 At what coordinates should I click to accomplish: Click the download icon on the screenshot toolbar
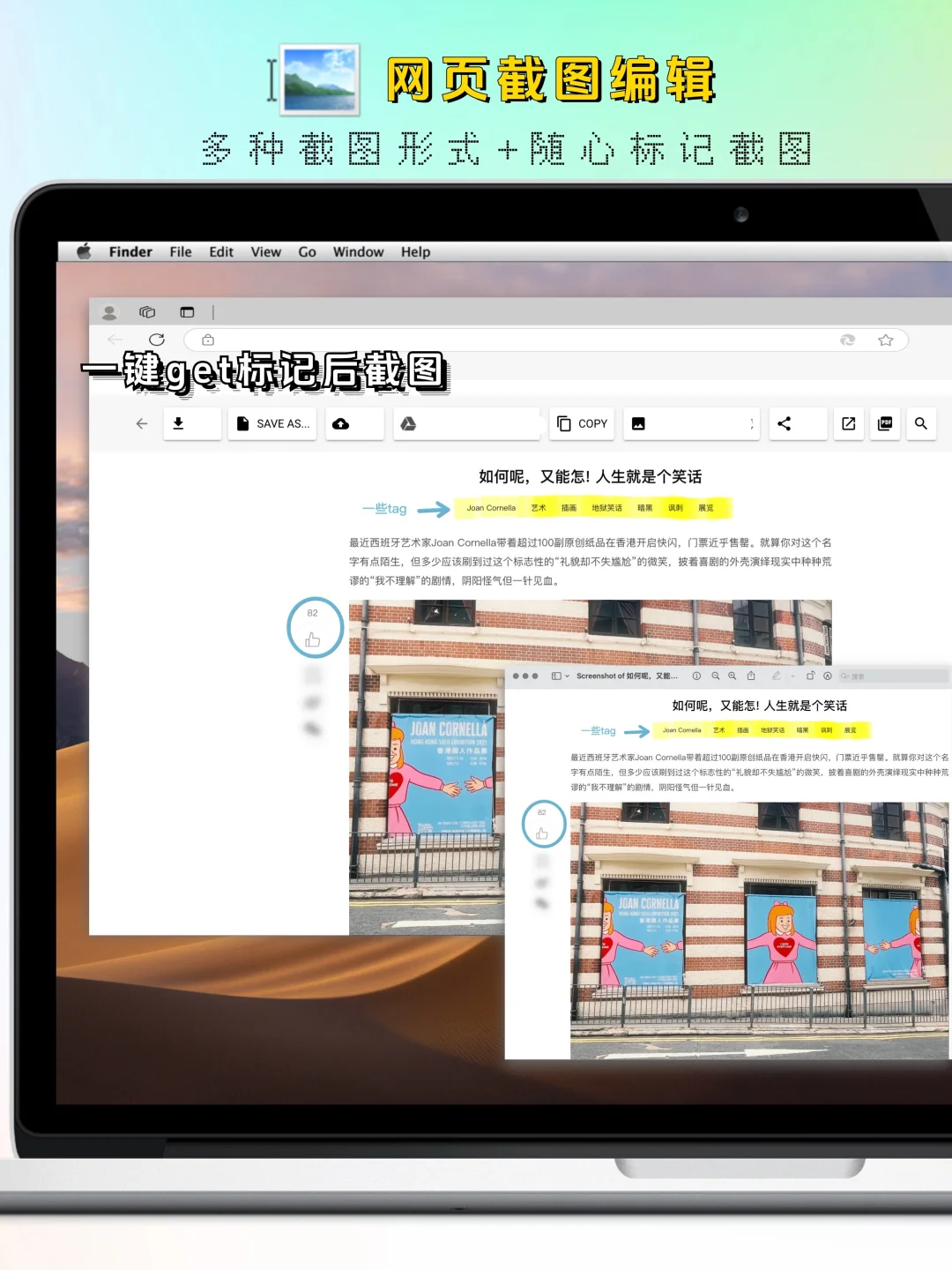coord(180,423)
